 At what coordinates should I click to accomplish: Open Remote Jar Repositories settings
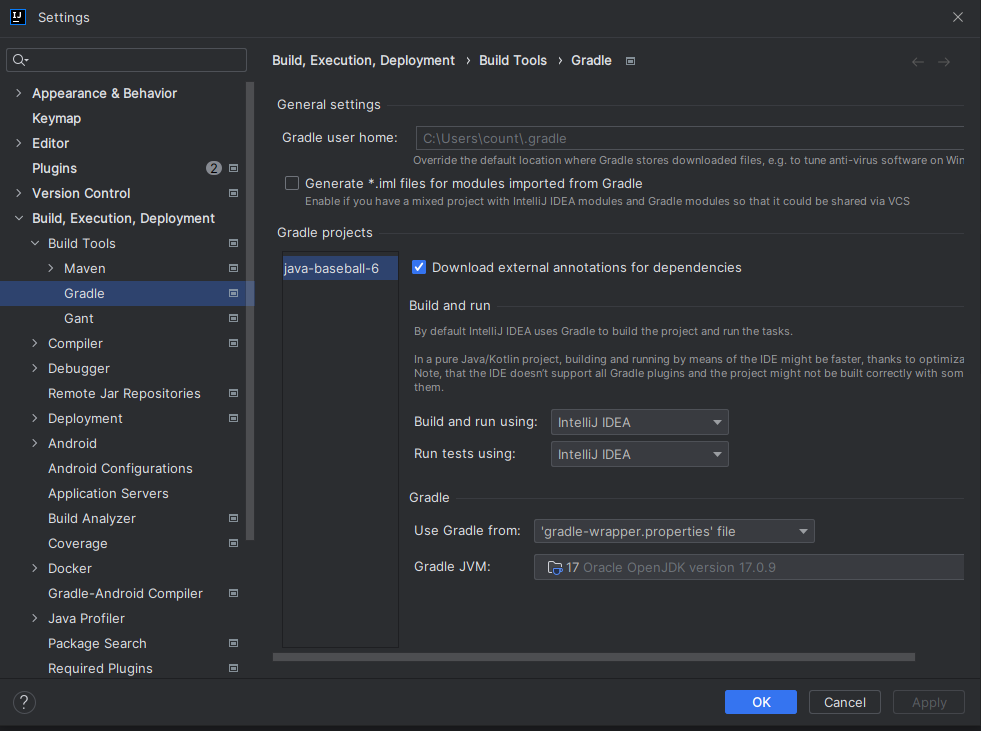point(125,394)
